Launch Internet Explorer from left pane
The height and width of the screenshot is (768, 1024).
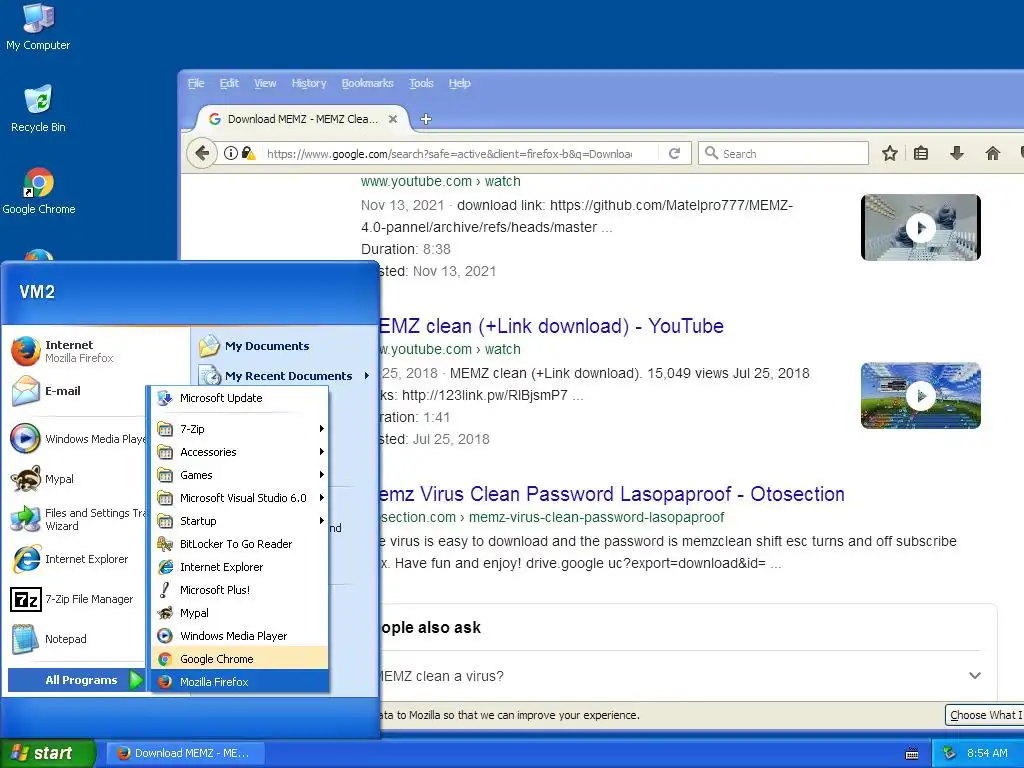point(70,559)
